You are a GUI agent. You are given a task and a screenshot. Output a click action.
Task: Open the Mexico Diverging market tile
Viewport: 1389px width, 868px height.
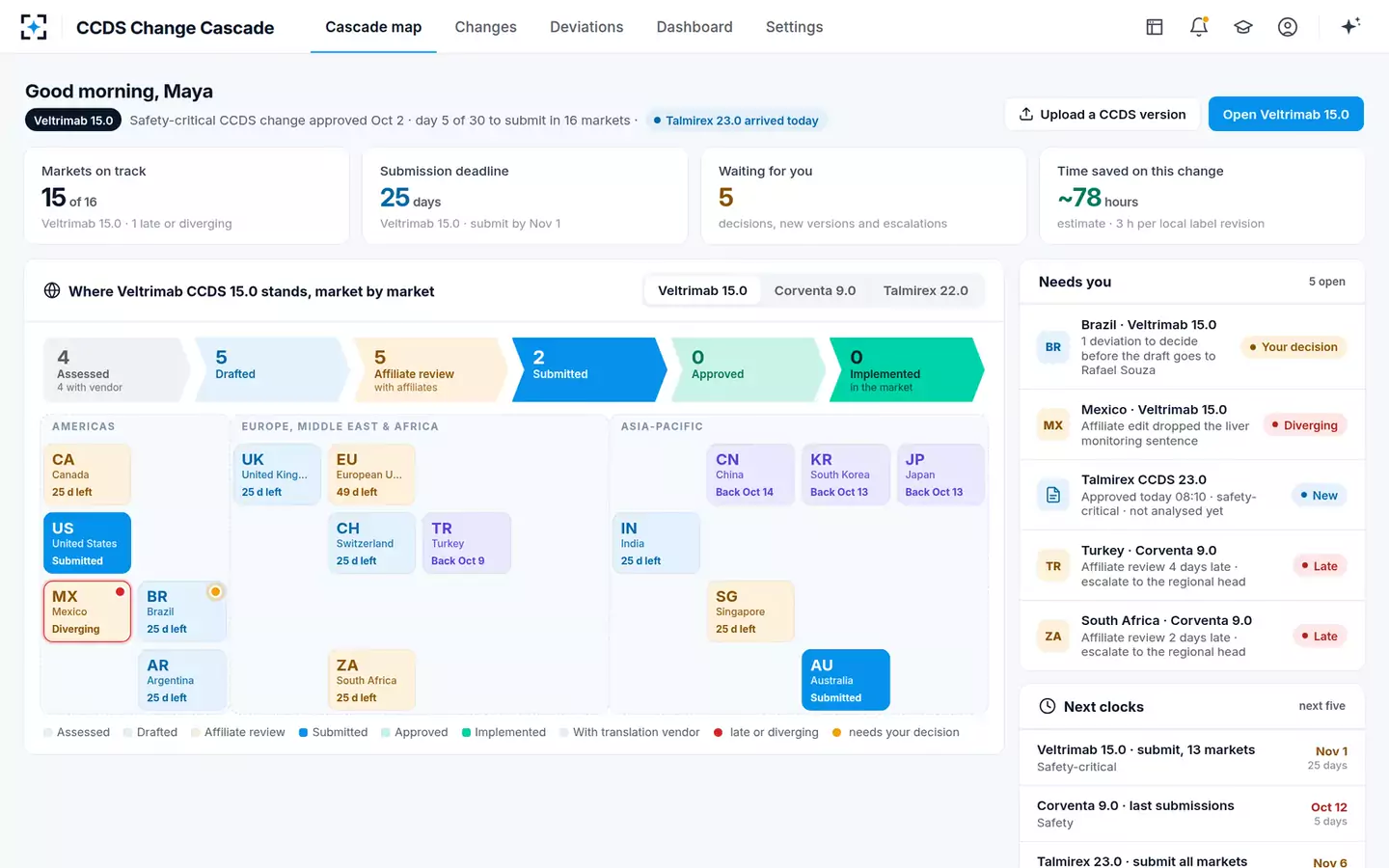(x=87, y=611)
